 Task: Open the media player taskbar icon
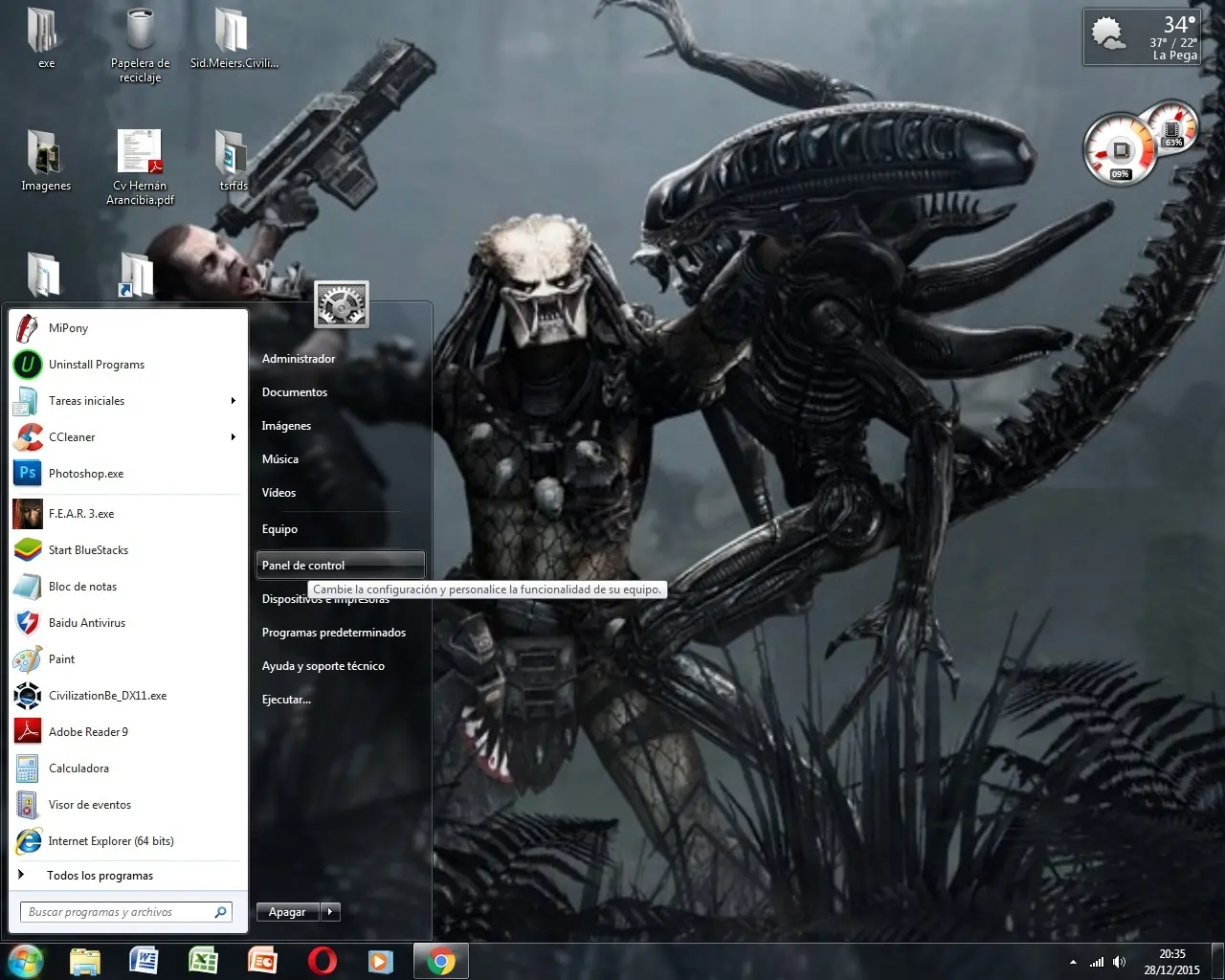(381, 961)
